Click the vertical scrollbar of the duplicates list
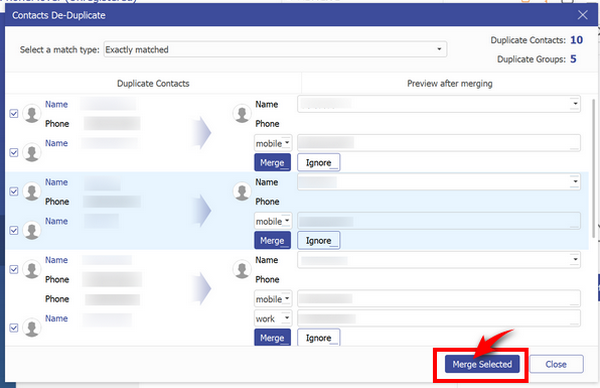600x388 pixels. (594, 168)
